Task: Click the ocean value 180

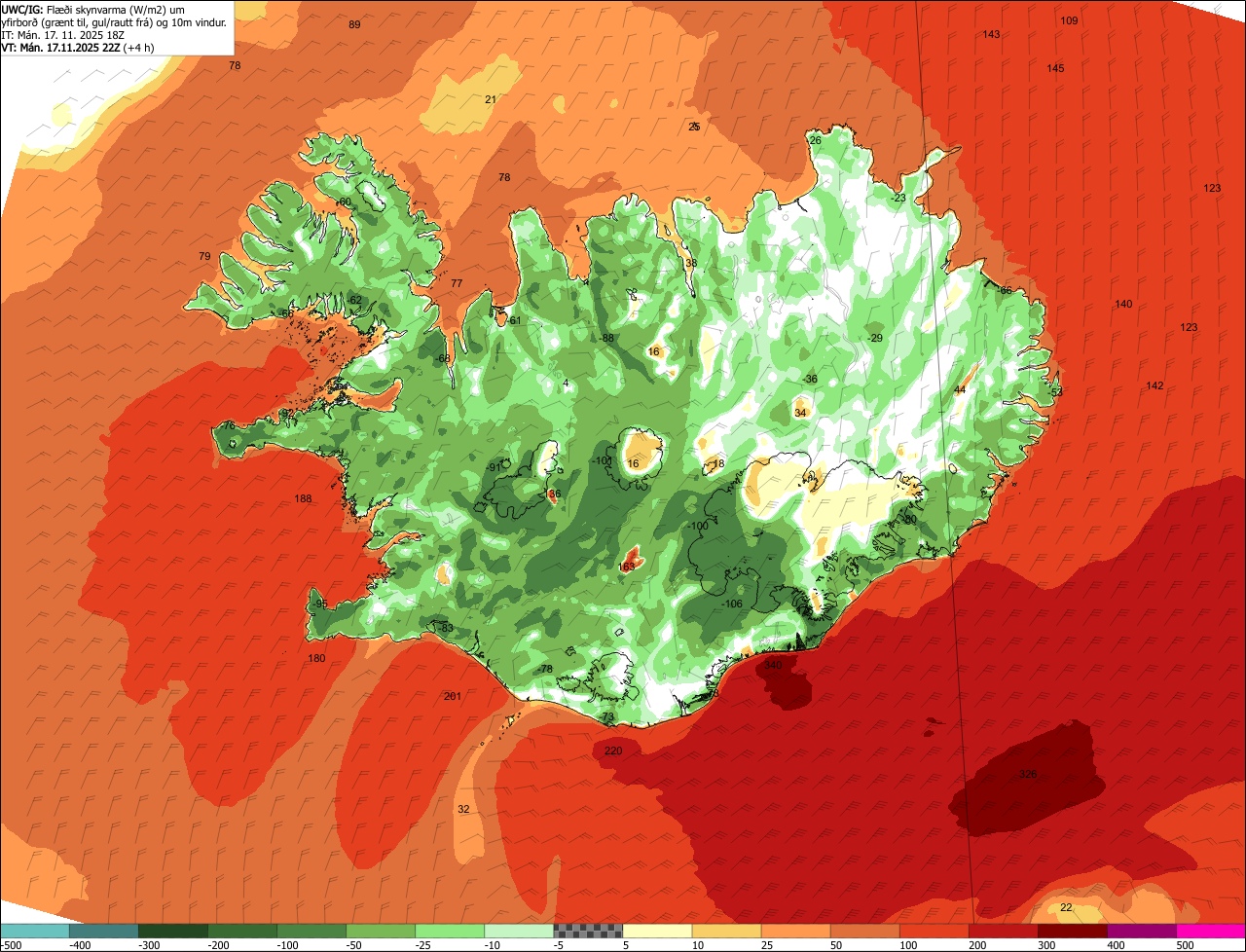Action: (x=316, y=659)
